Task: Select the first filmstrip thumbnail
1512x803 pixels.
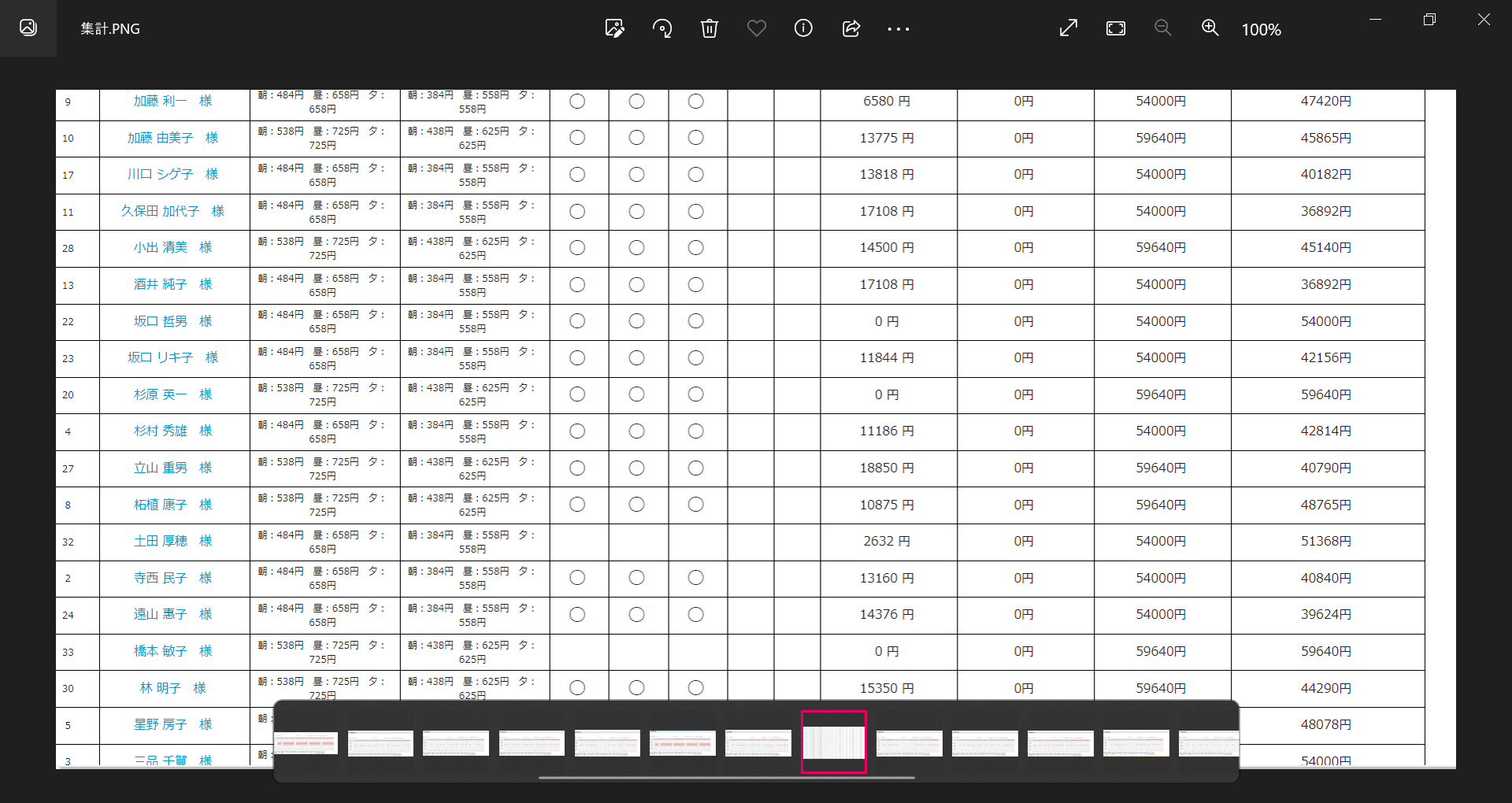Action: [x=306, y=742]
